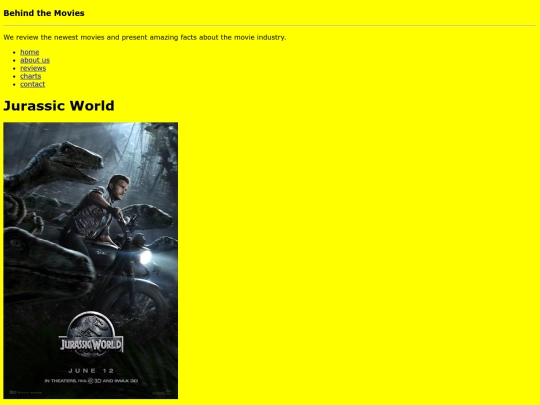The width and height of the screenshot is (540, 405).
Task: Open the reviews link
Action: (x=33, y=68)
